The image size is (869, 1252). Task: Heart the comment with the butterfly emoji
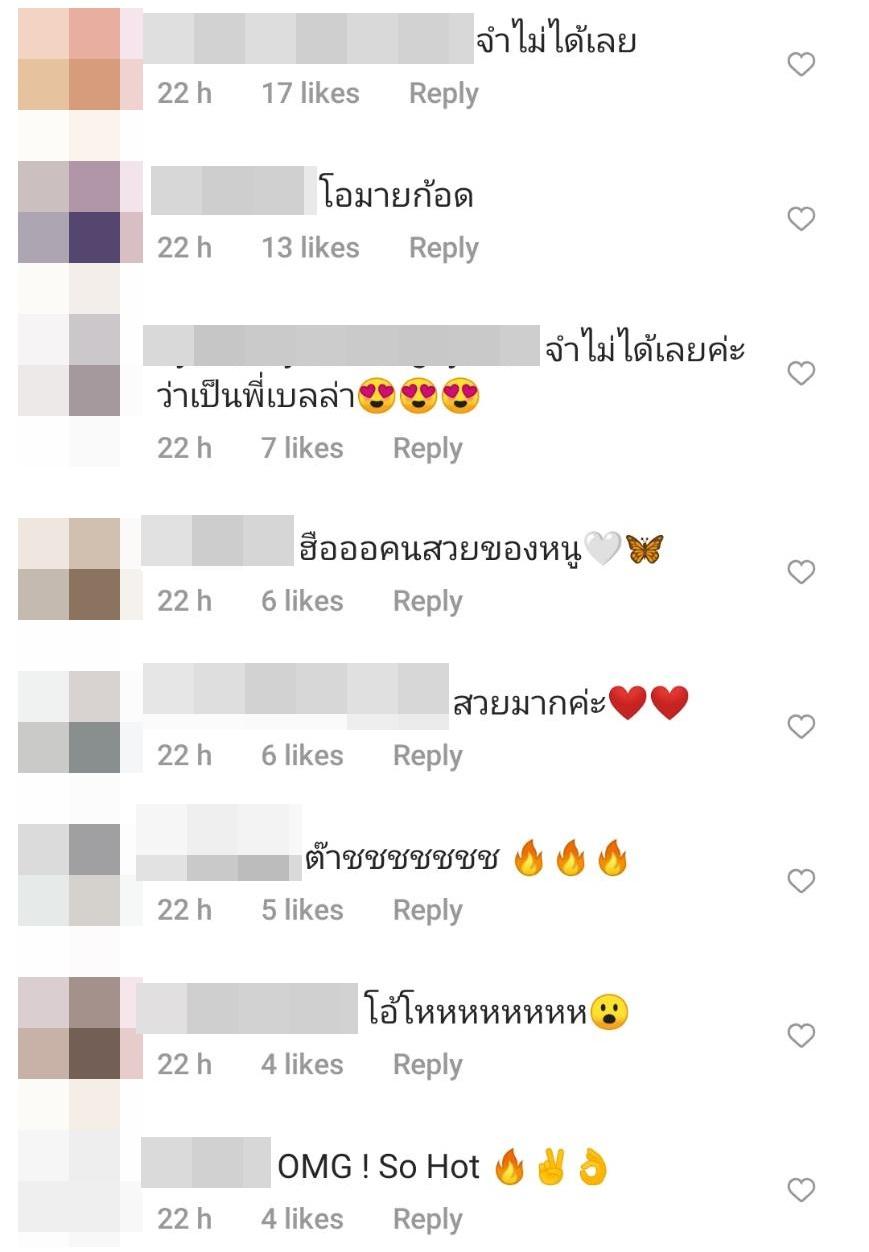click(801, 572)
